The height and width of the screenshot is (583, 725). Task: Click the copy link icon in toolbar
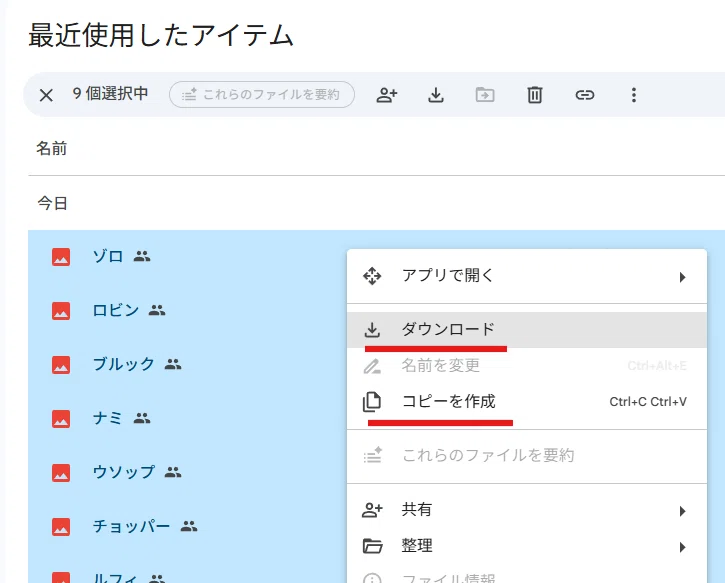(584, 95)
